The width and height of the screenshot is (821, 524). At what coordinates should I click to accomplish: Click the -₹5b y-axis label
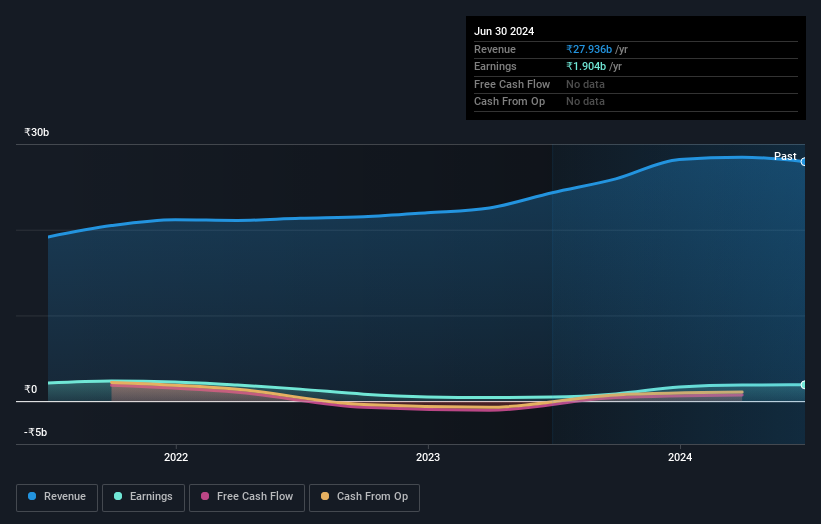[x=35, y=432]
